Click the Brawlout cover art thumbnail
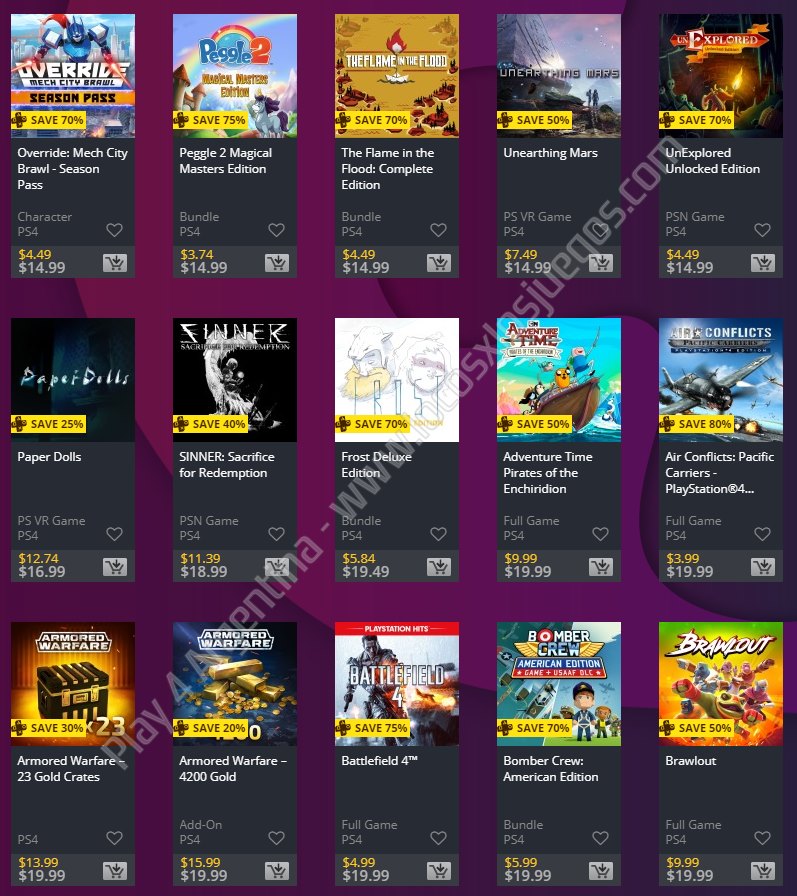This screenshot has height=896, width=797. 721,684
